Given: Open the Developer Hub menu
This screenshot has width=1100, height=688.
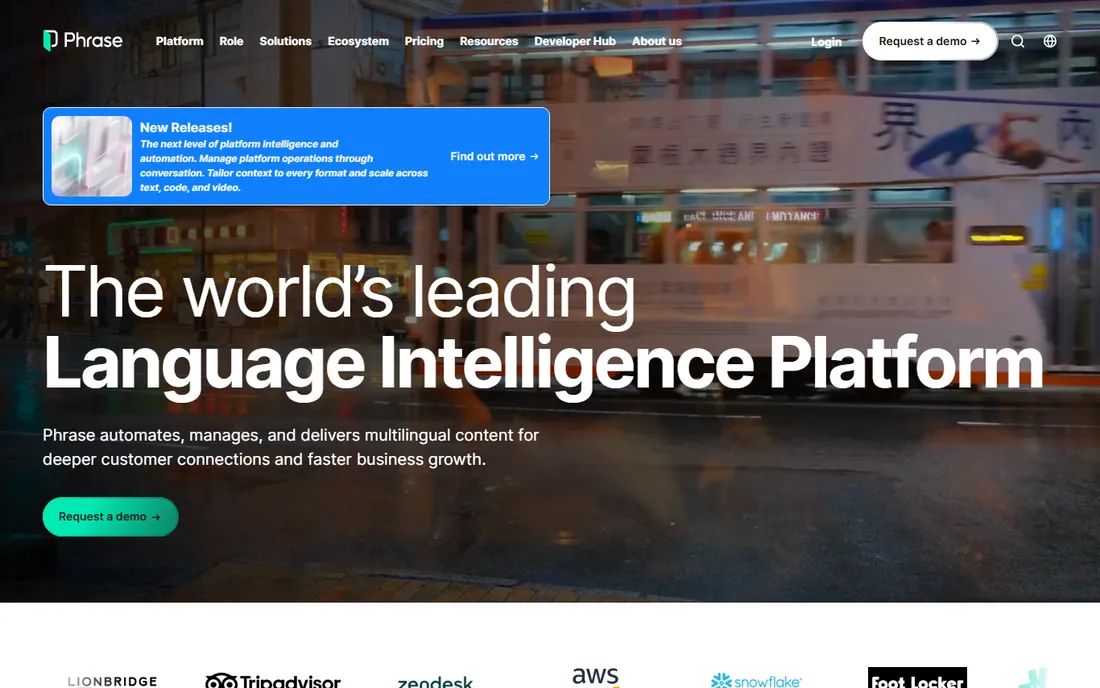Looking at the screenshot, I should (x=575, y=41).
